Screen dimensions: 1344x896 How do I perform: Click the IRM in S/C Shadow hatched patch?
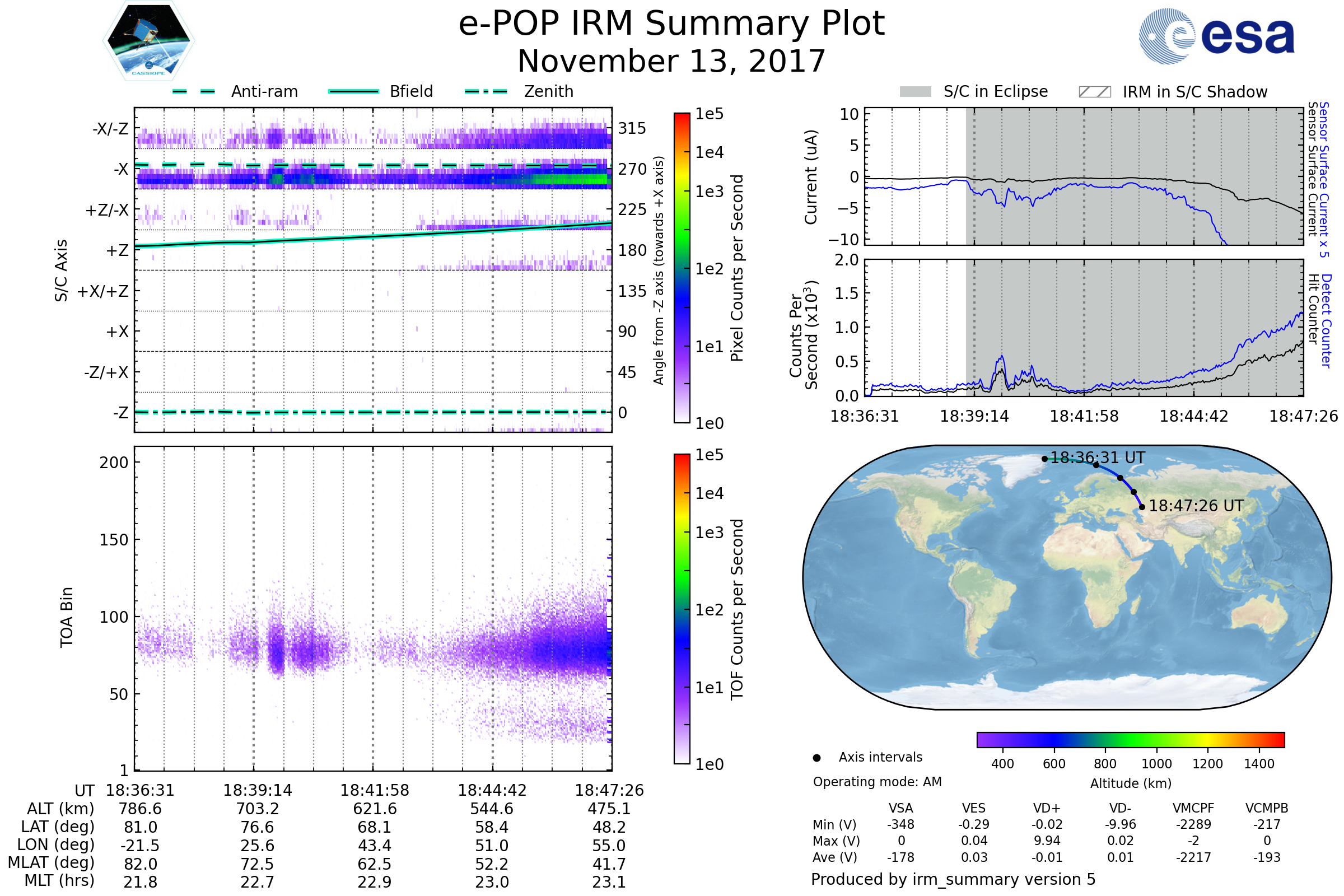1094,92
